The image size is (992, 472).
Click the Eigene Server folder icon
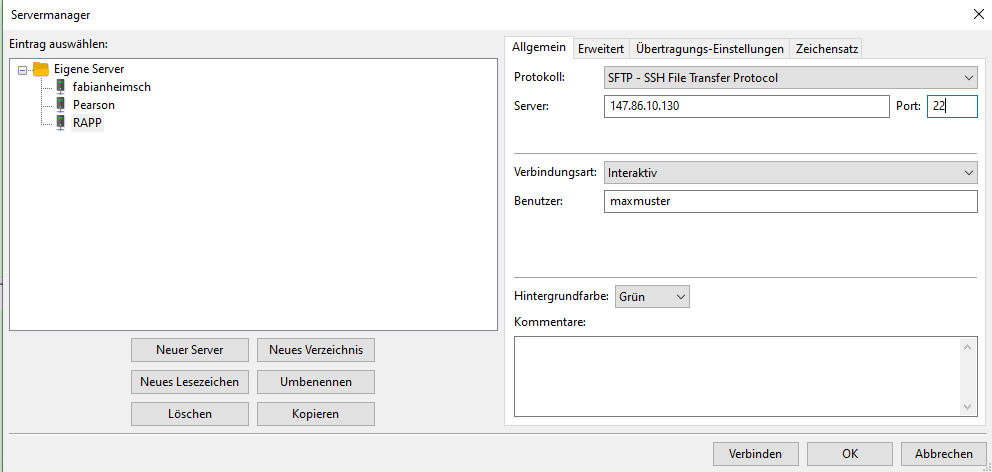(x=41, y=69)
